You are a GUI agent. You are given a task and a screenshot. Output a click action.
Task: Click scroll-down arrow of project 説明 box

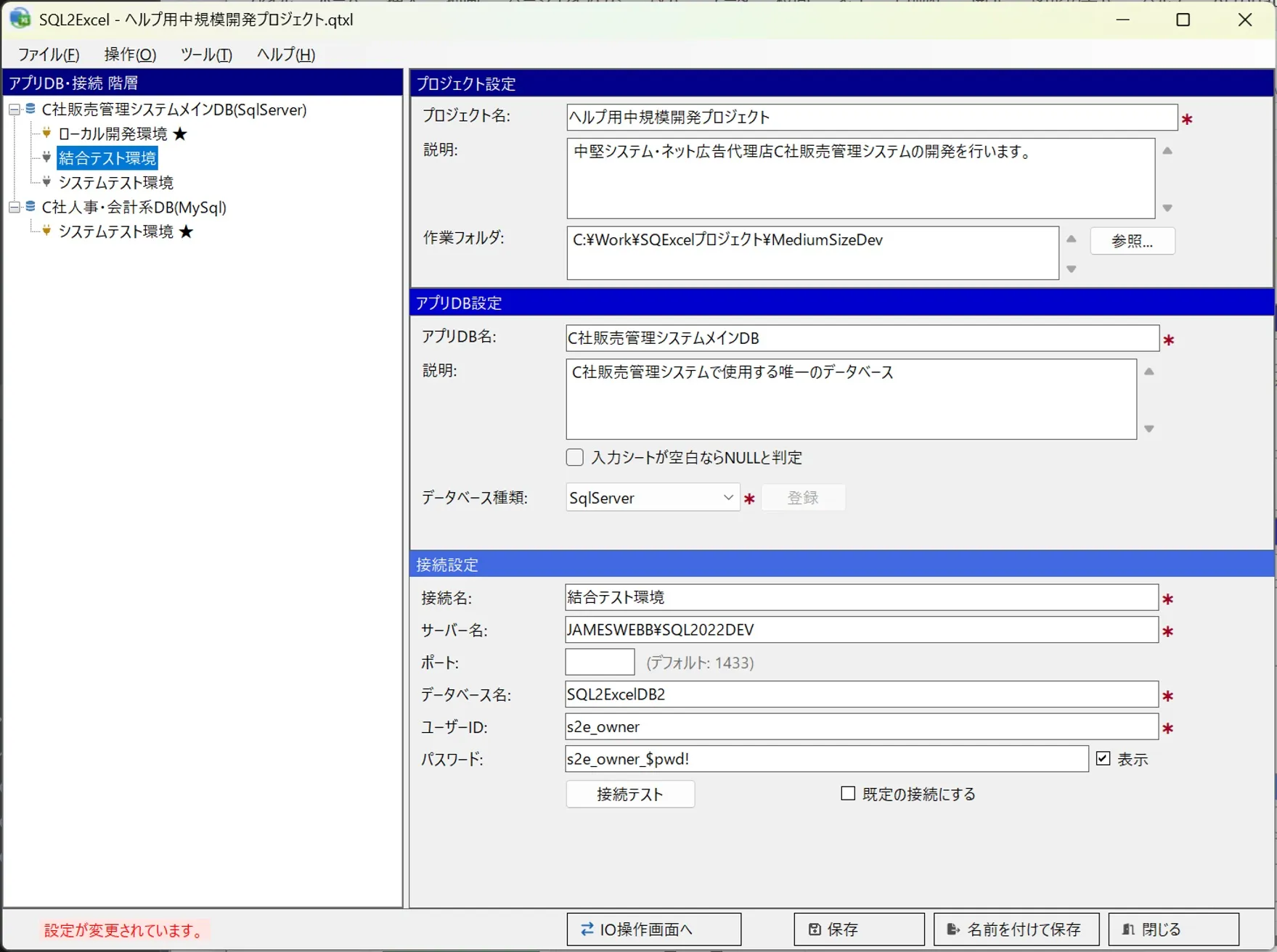coord(1167,208)
